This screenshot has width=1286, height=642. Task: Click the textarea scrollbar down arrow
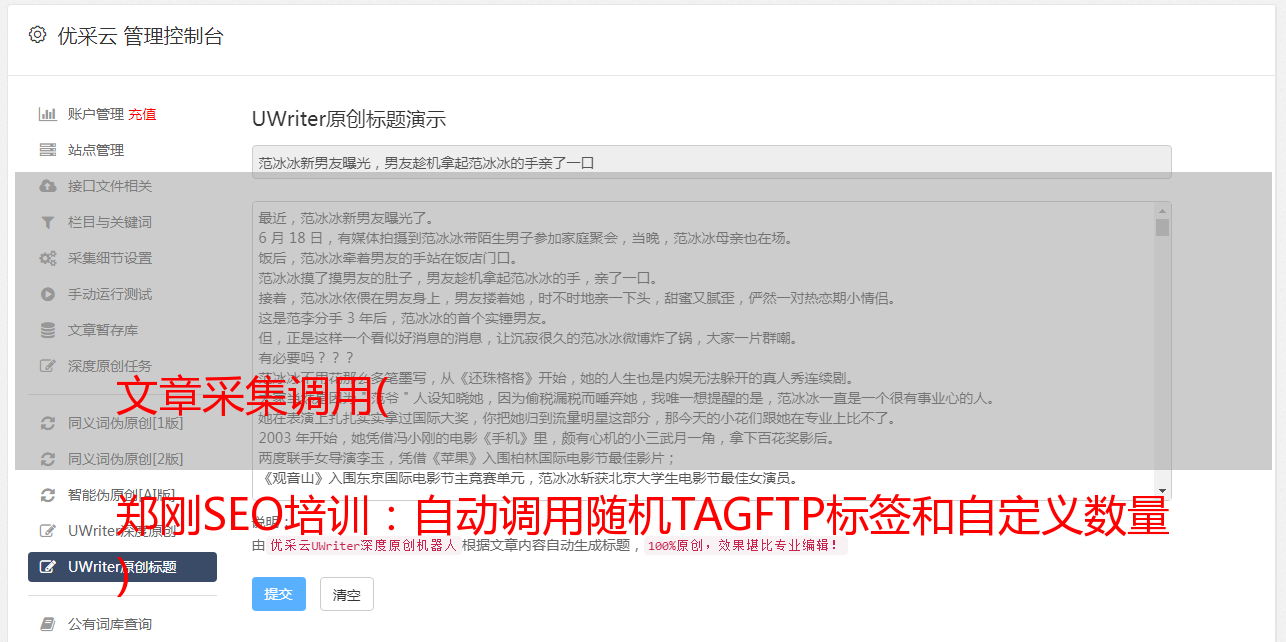(x=1162, y=490)
